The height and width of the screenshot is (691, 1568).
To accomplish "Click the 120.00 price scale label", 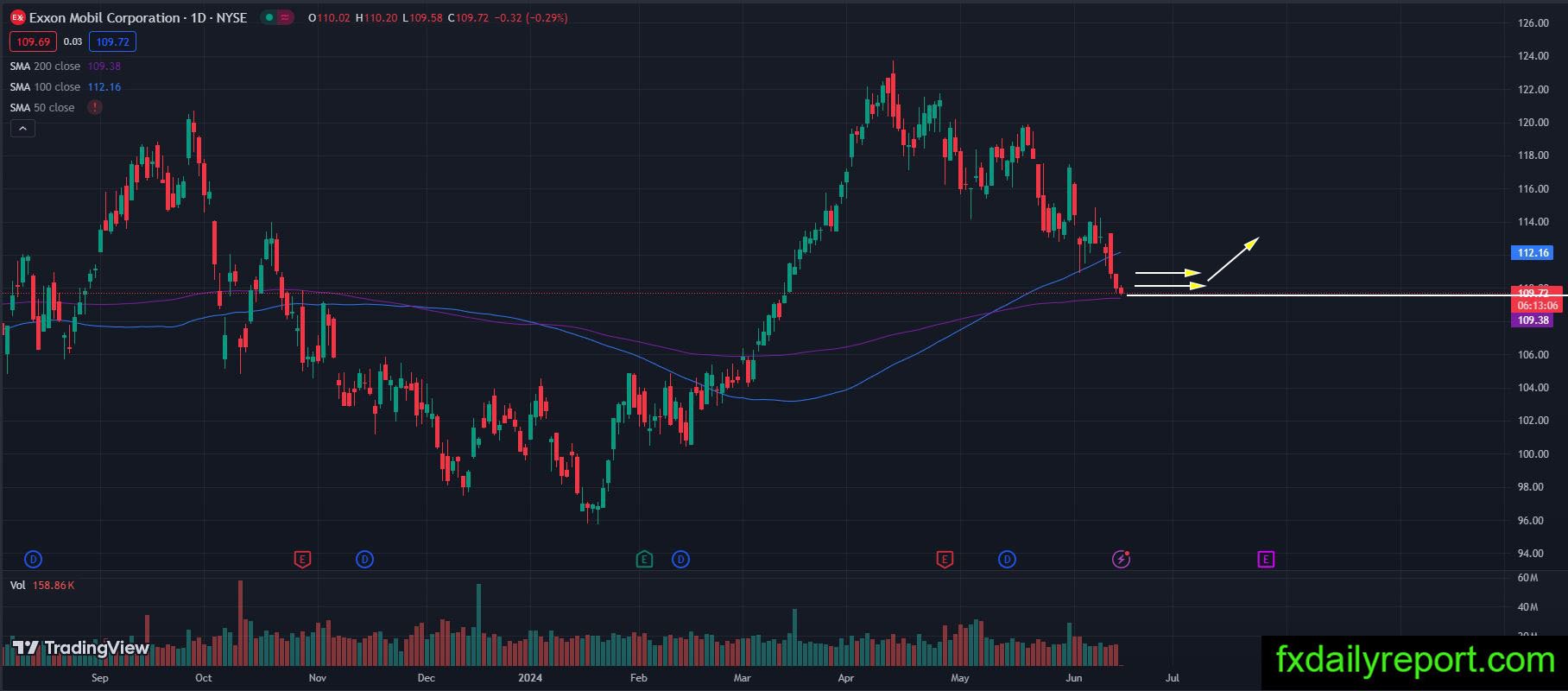I will pyautogui.click(x=1533, y=123).
